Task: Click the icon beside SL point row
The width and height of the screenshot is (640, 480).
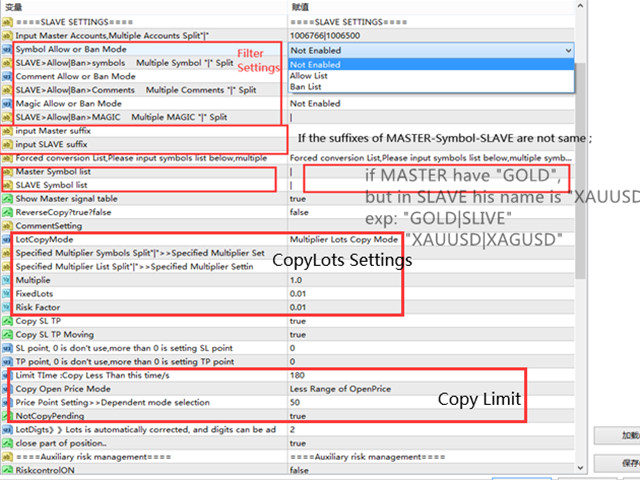Action: 7,348
